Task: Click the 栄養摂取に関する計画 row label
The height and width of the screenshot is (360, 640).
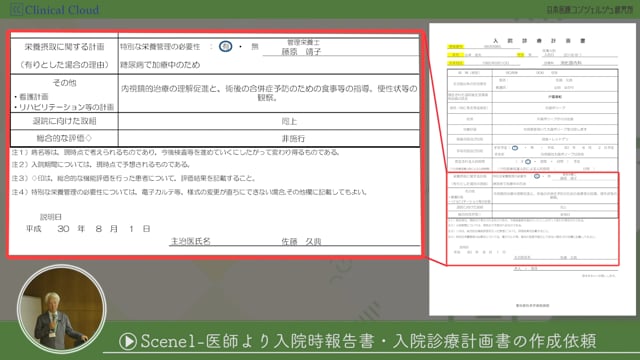Action: point(64,47)
